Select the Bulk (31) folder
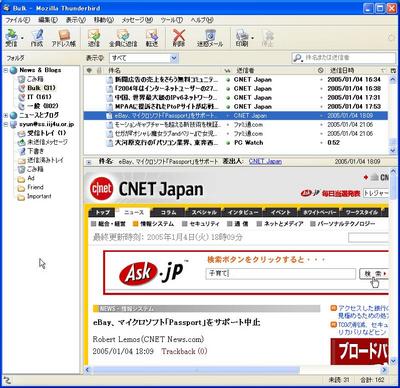The image size is (400, 388). click(x=41, y=88)
